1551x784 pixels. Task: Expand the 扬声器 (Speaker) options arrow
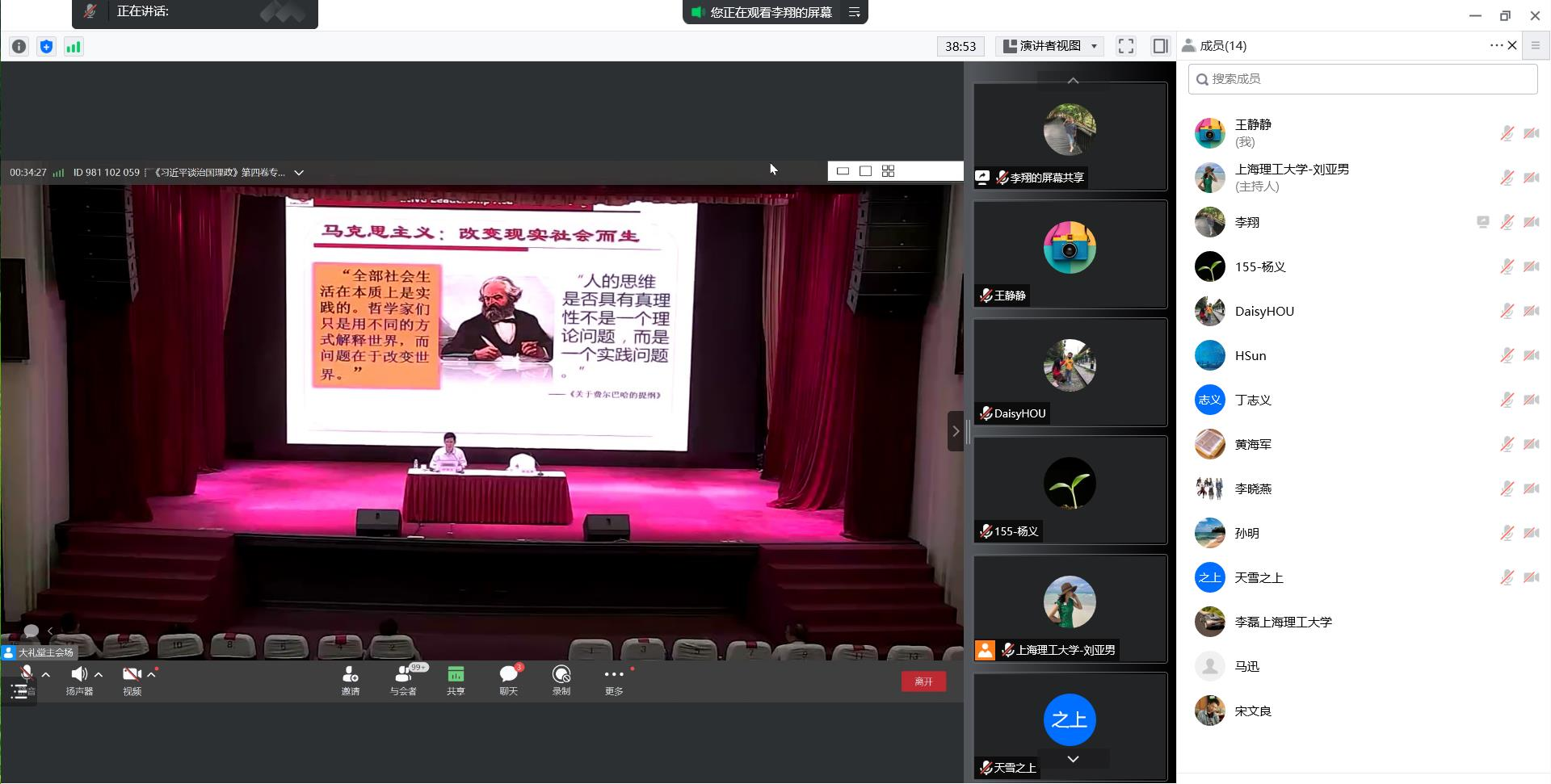99,674
